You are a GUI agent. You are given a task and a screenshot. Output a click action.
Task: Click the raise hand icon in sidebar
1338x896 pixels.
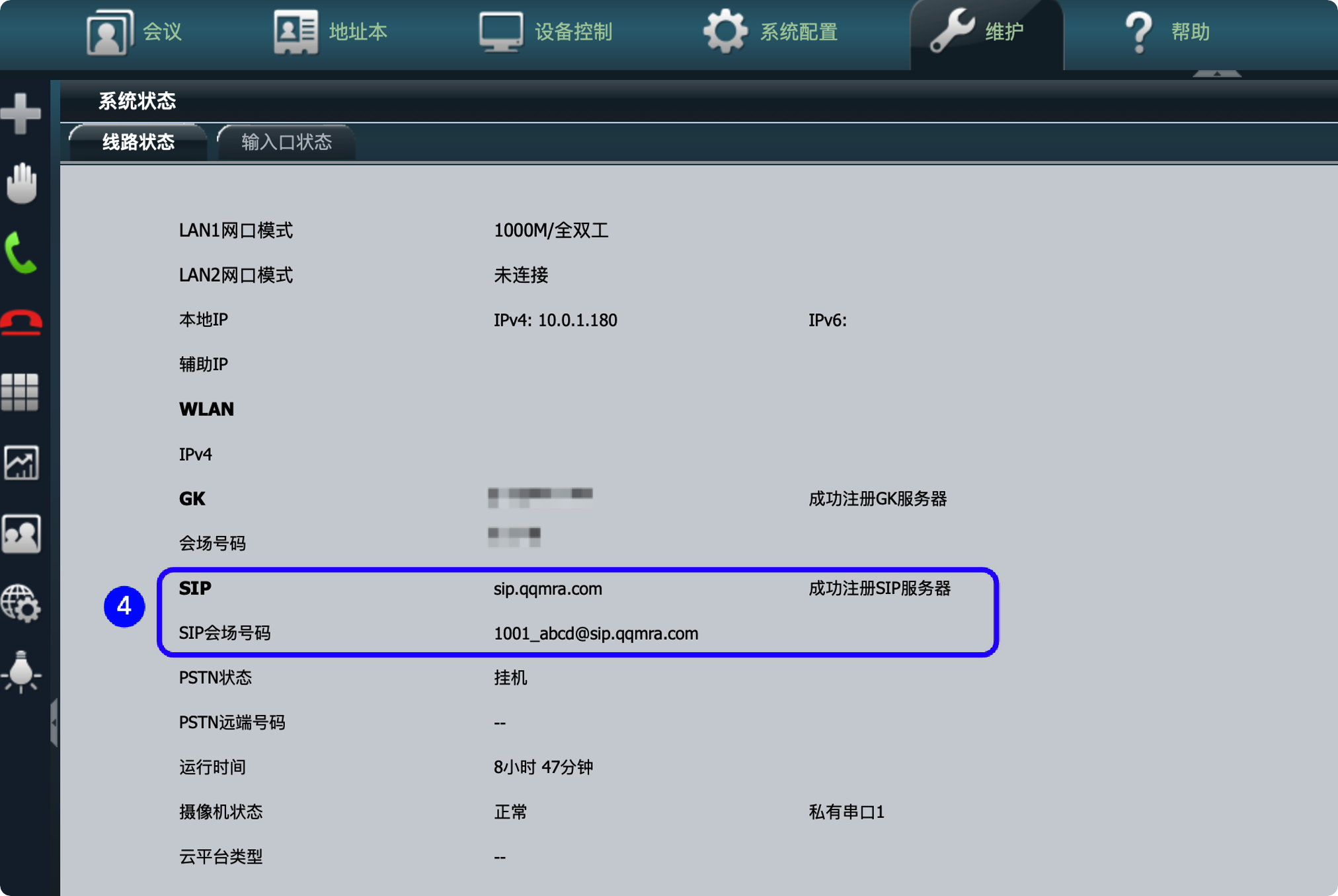[22, 183]
